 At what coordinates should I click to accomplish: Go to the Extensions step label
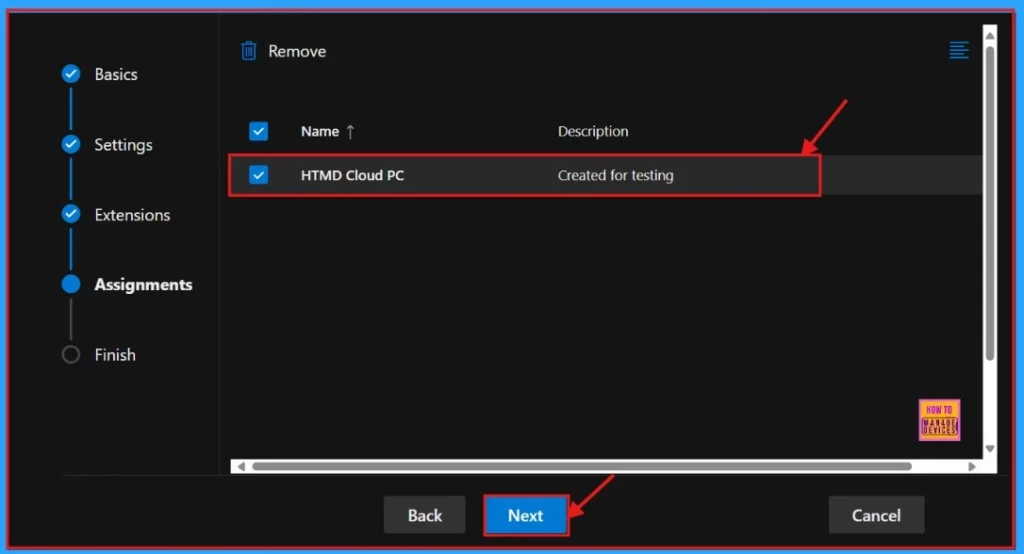132,214
